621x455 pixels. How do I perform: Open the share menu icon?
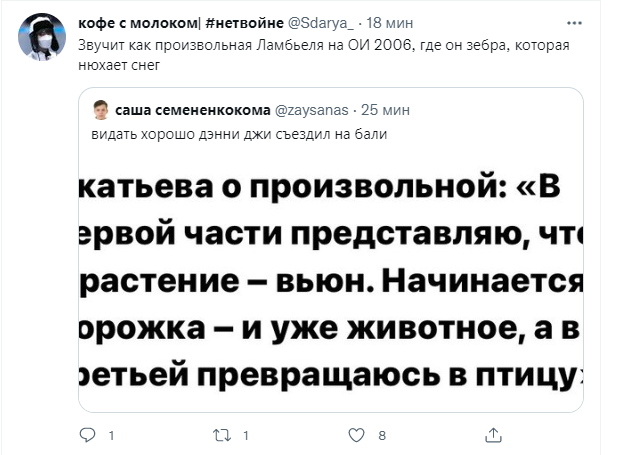492,435
